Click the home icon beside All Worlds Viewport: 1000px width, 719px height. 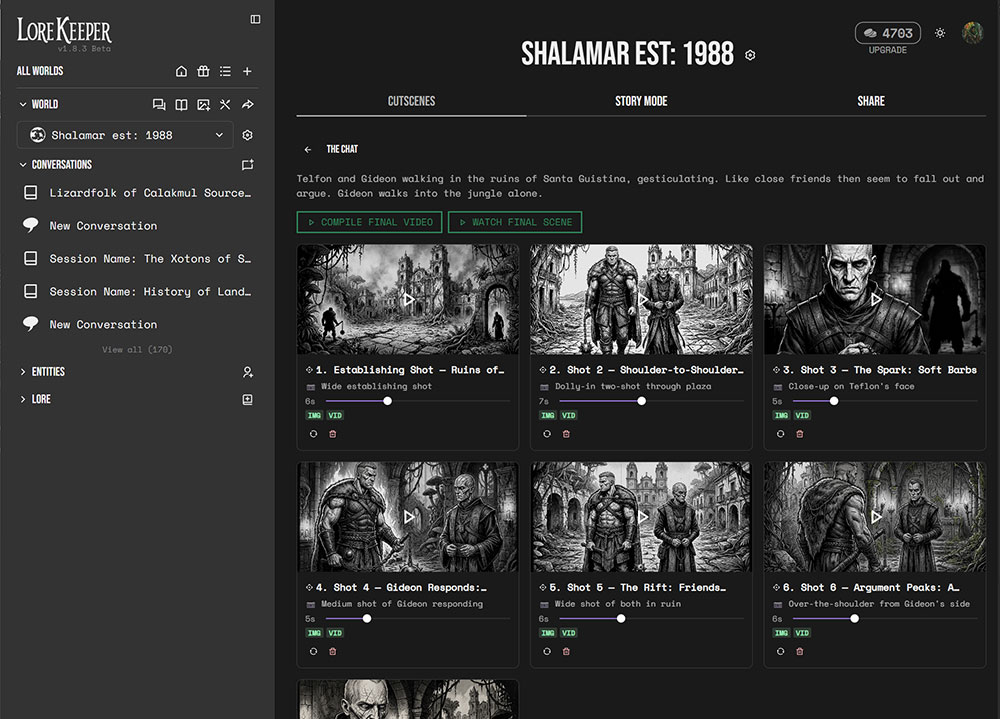181,71
